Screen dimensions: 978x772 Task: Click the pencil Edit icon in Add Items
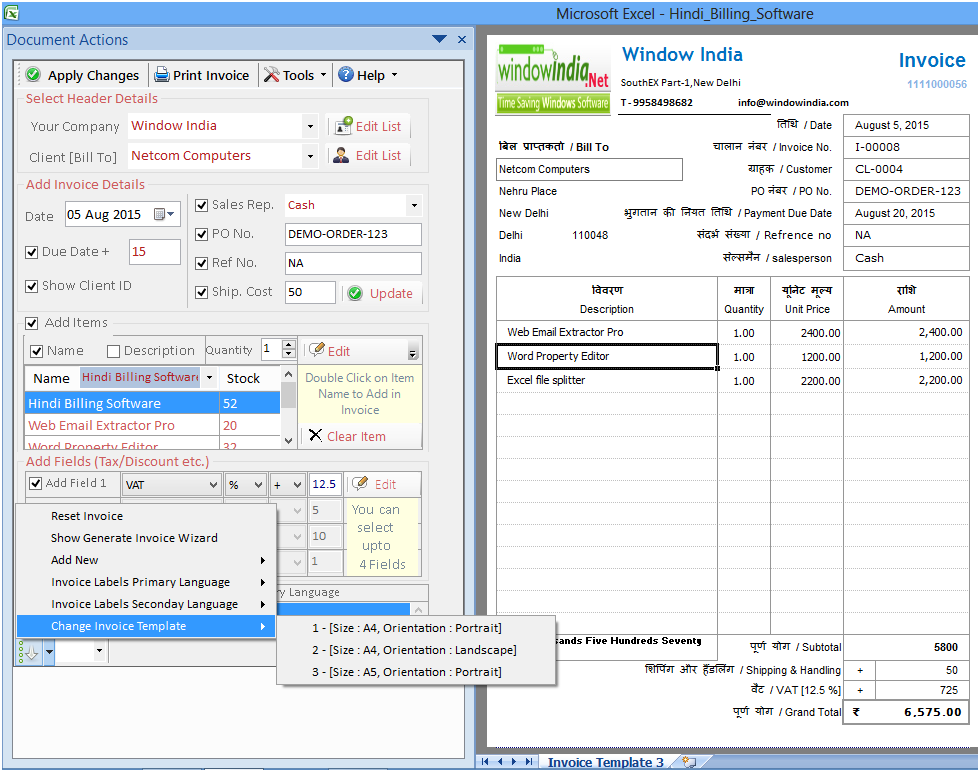click(x=317, y=350)
